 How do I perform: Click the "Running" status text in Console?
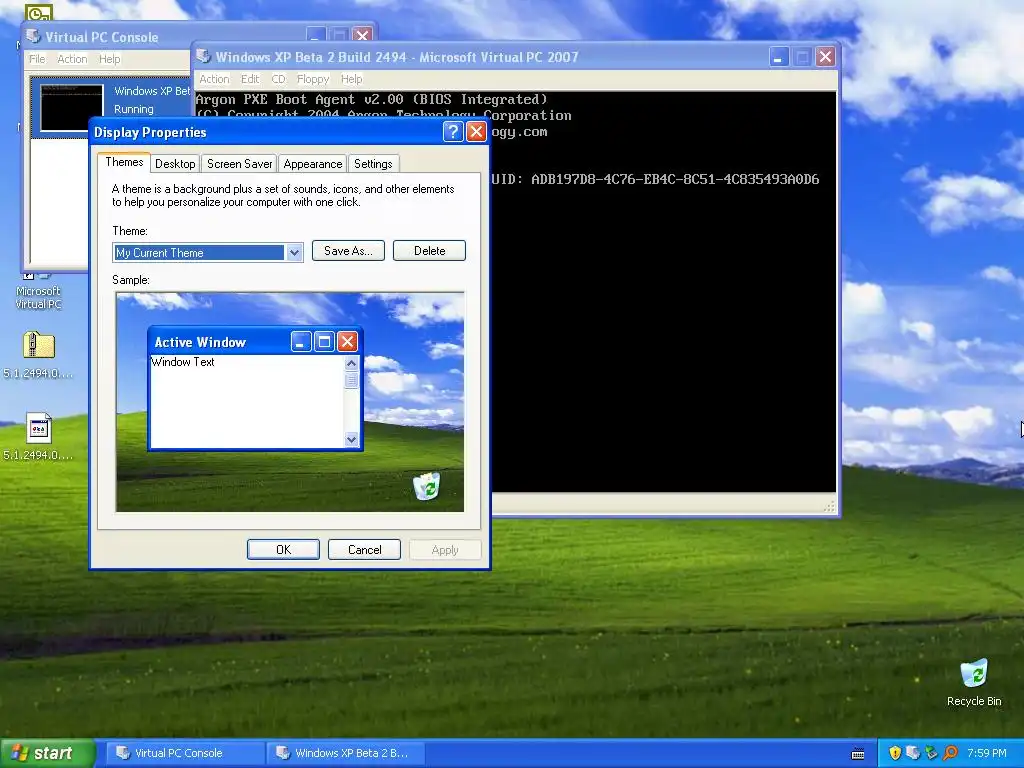tap(134, 109)
